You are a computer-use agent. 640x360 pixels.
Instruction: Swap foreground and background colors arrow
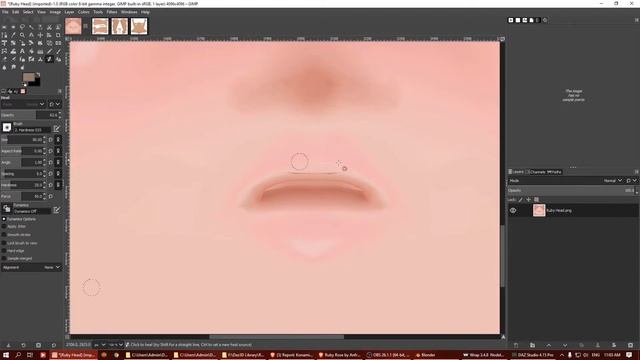point(38,75)
